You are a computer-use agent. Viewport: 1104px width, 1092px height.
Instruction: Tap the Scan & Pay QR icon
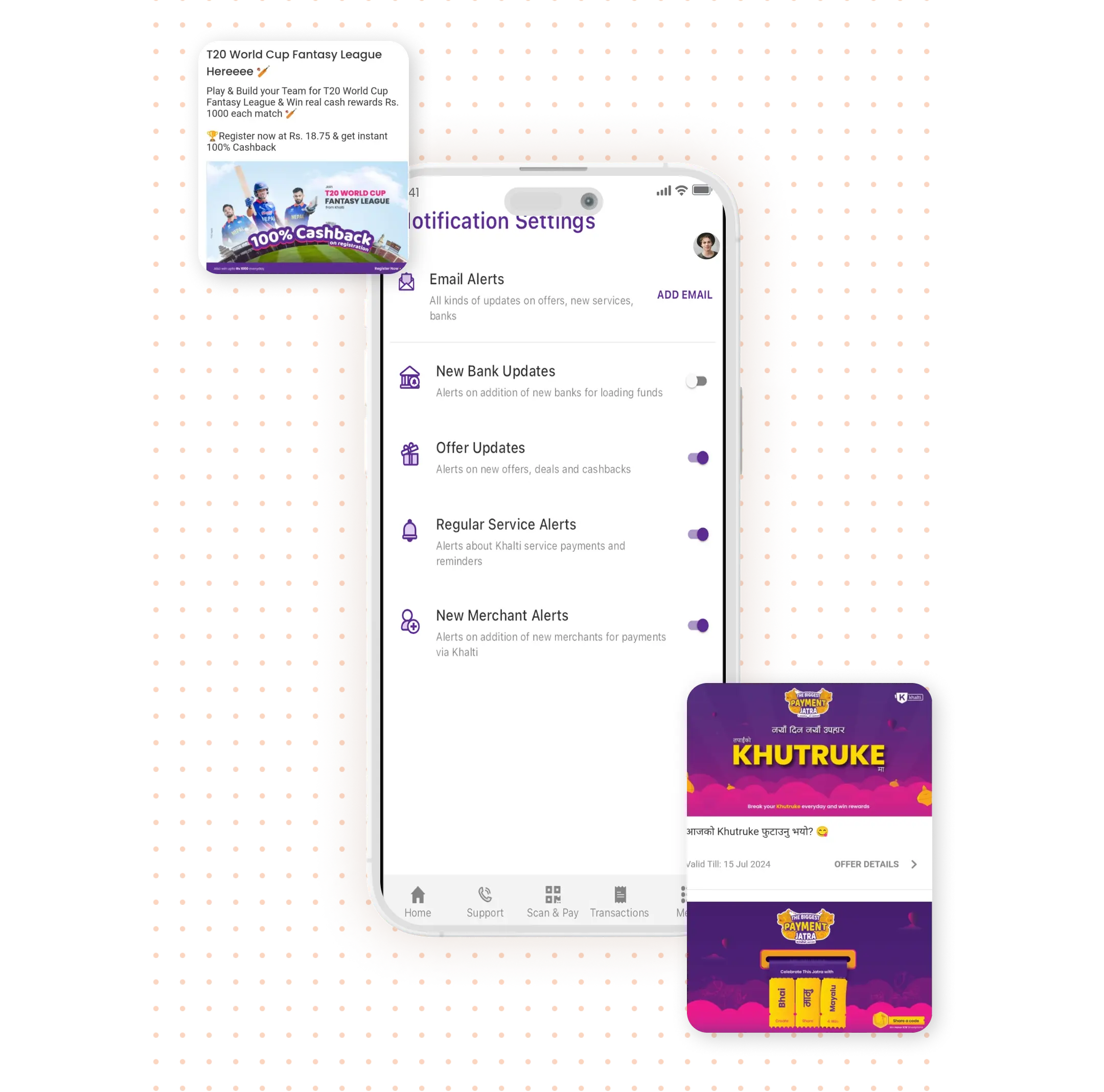pyautogui.click(x=553, y=893)
